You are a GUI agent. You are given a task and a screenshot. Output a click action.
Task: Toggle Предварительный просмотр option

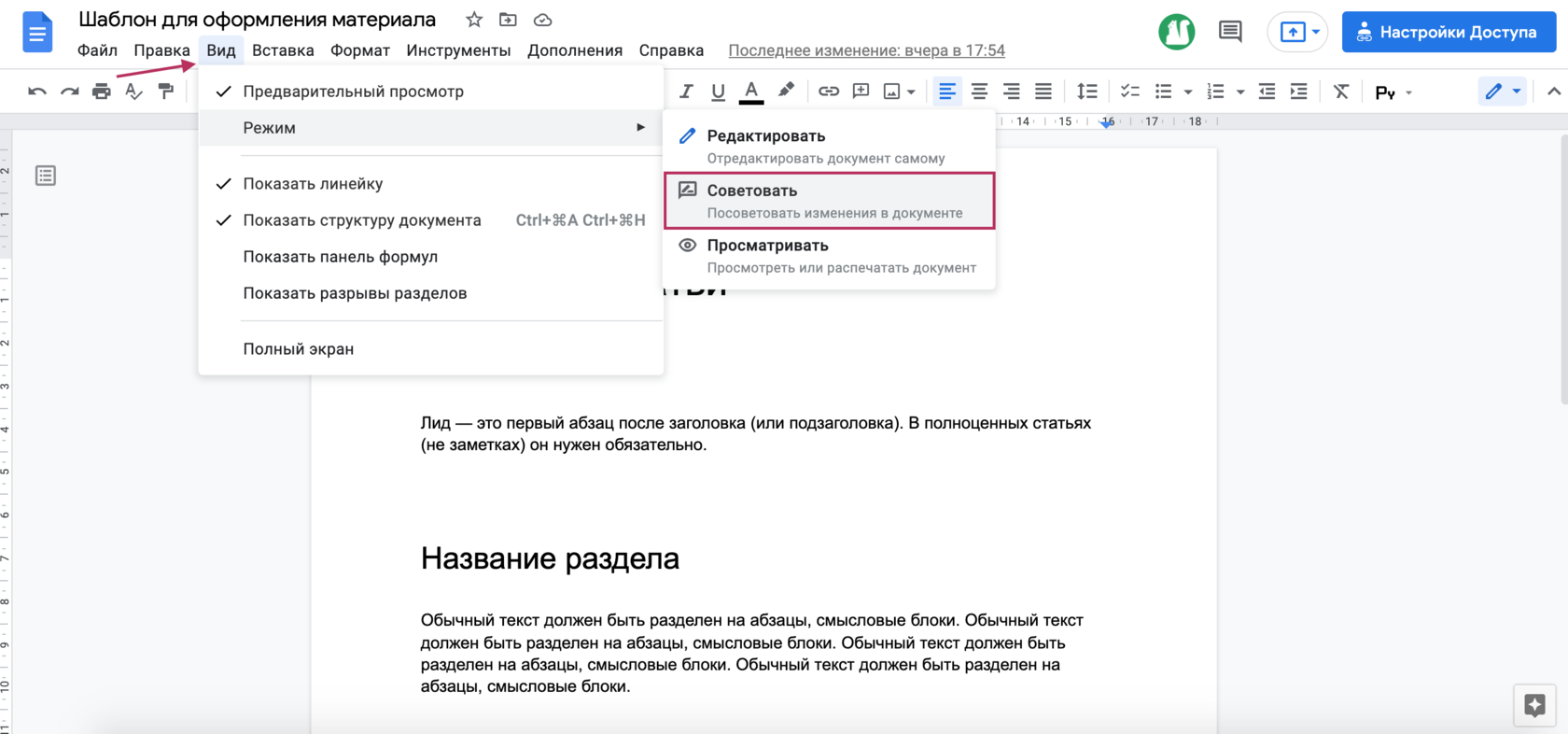click(430, 92)
